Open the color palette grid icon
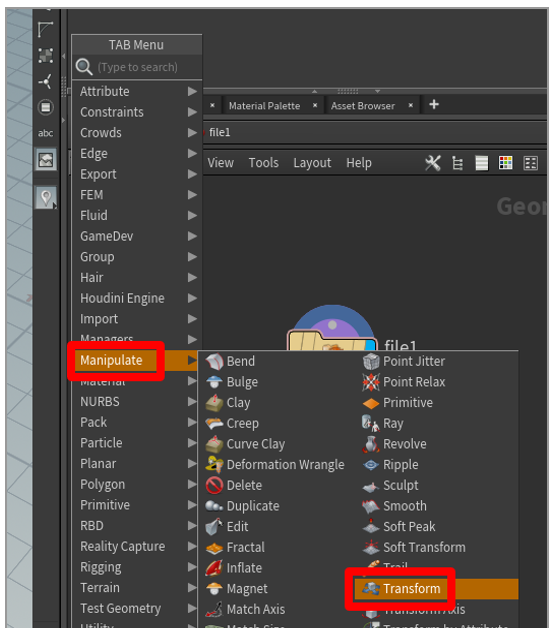551x632 pixels. point(505,163)
